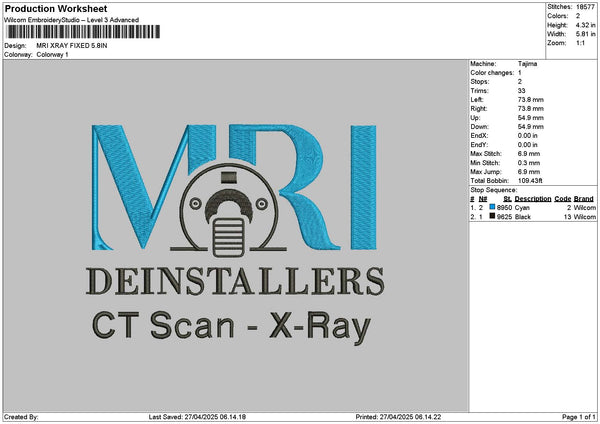Click the Cyan thread color swatch

(x=492, y=207)
